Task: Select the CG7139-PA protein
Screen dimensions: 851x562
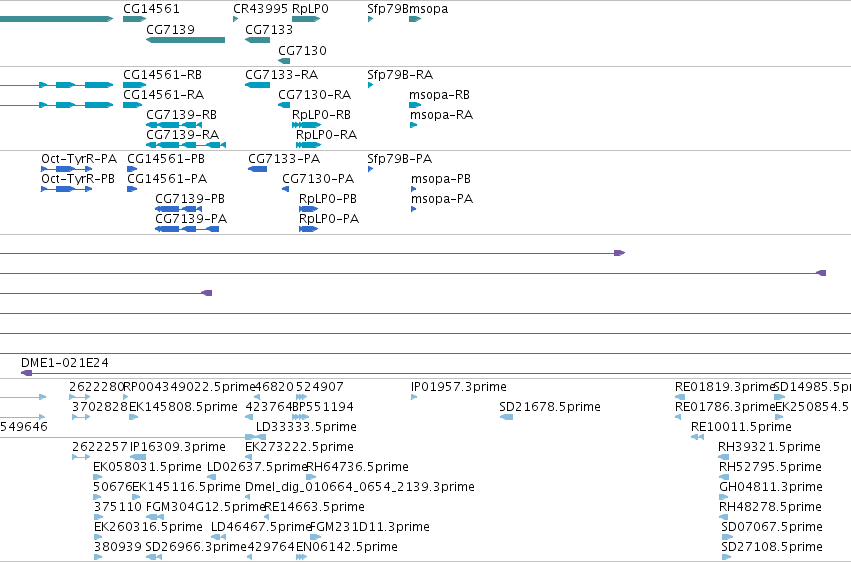Action: [187, 229]
